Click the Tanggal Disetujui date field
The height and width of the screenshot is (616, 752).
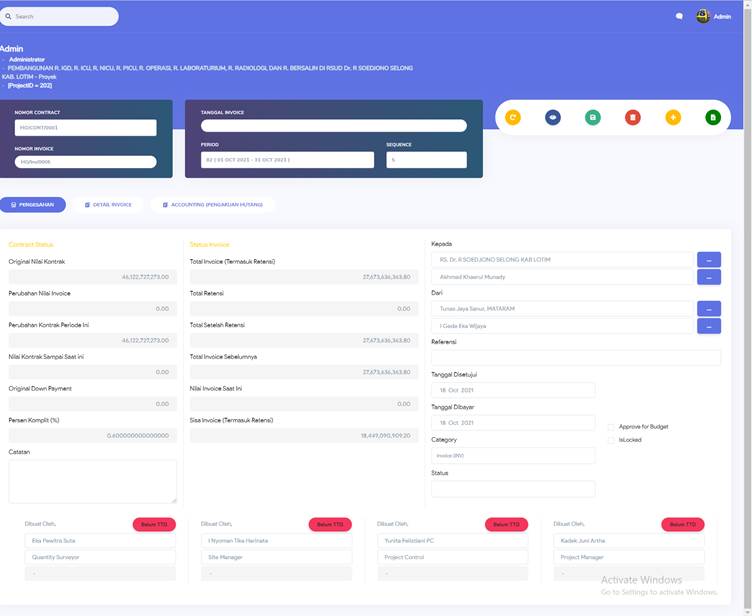coord(513,390)
